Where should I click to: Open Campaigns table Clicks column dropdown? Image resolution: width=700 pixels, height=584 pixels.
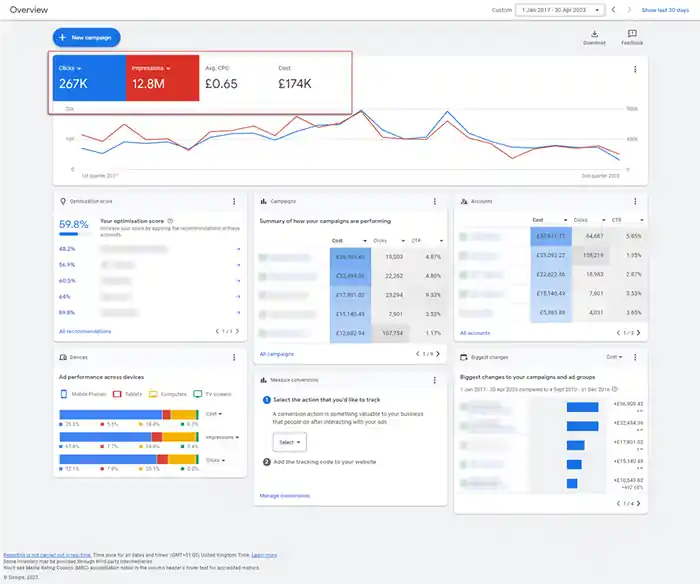[388, 241]
